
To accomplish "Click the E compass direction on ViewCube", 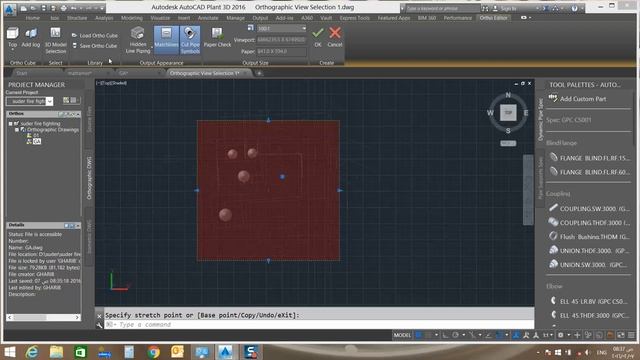I will tap(526, 113).
